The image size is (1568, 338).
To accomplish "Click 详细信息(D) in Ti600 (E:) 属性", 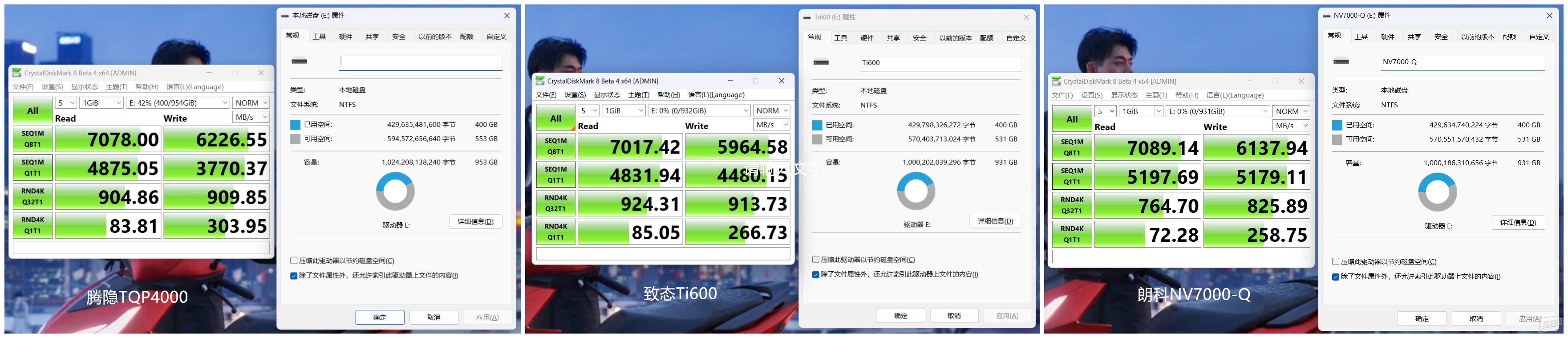I will (995, 221).
